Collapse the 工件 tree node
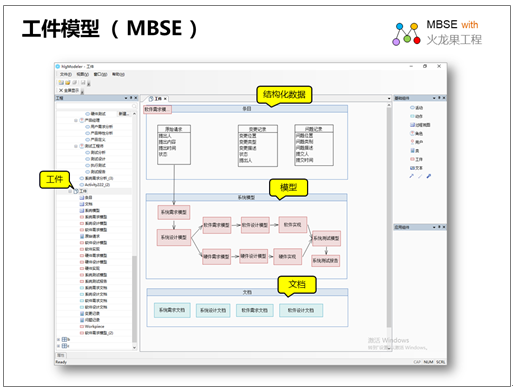This screenshot has width=513, height=391. tap(70, 191)
